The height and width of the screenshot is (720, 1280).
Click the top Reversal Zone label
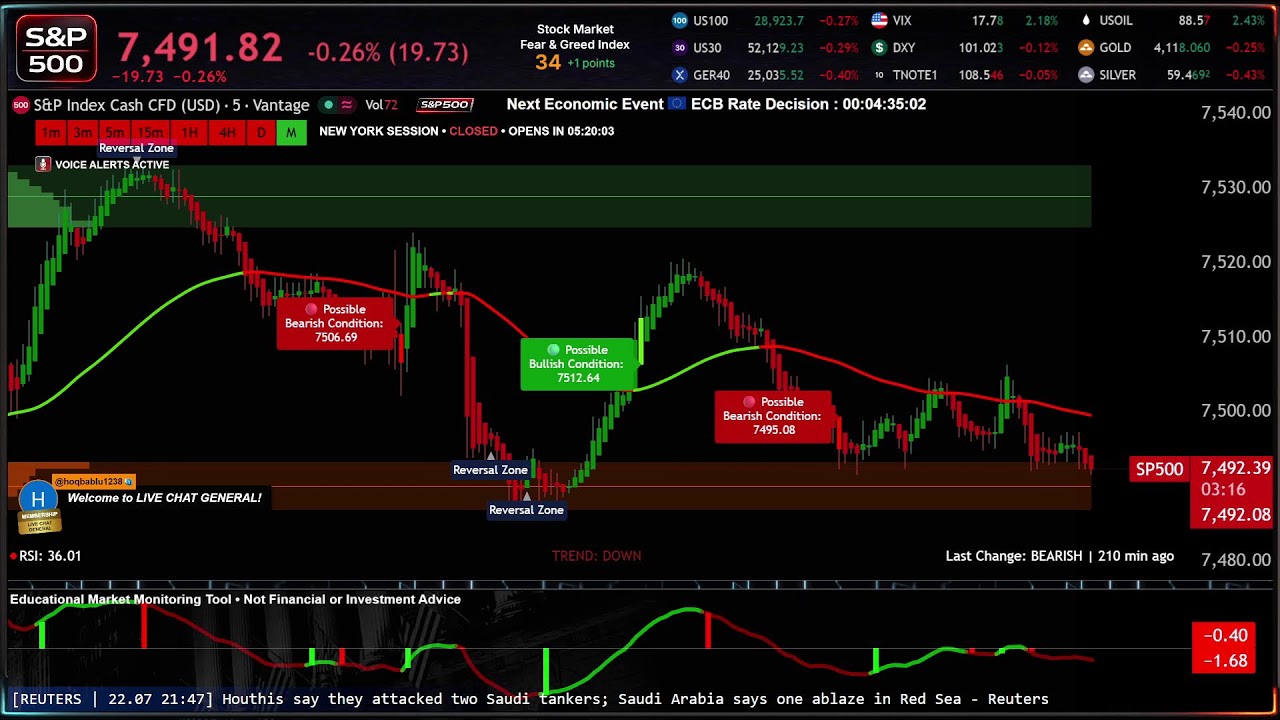coord(136,148)
